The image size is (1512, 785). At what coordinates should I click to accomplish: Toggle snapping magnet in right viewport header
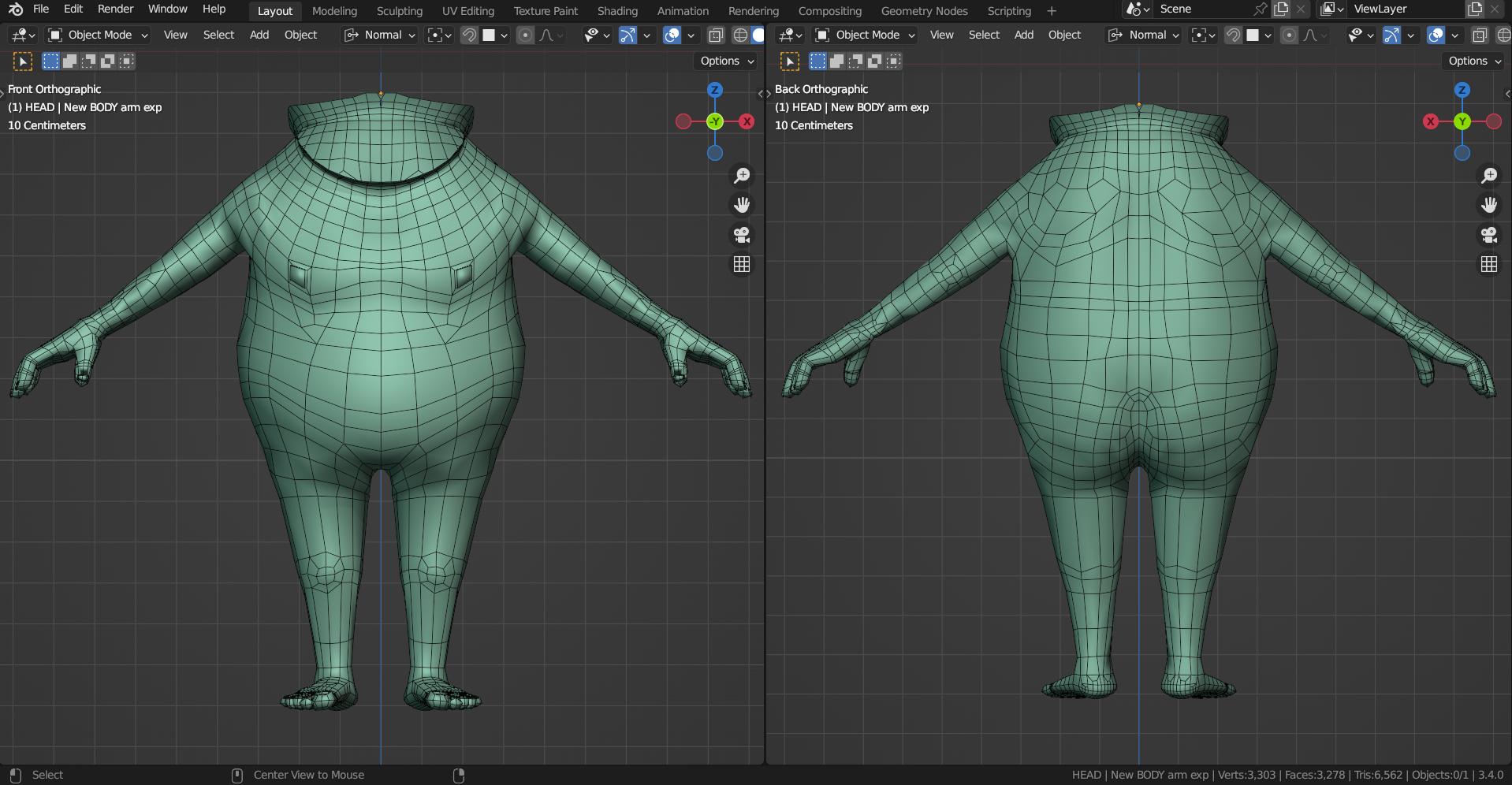(x=1233, y=35)
